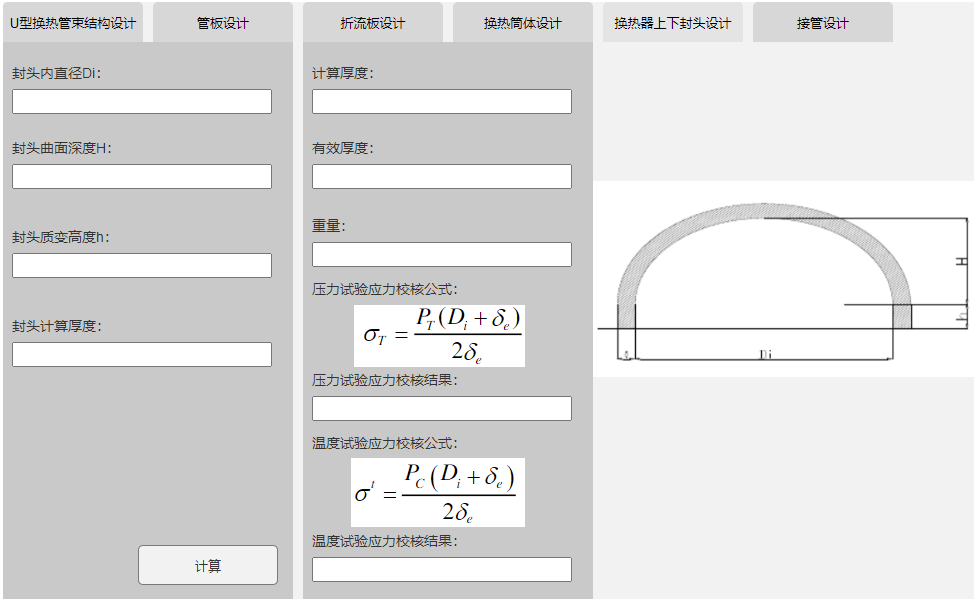
Task: Click the 封头计算厚度 input field
Action: [142, 354]
